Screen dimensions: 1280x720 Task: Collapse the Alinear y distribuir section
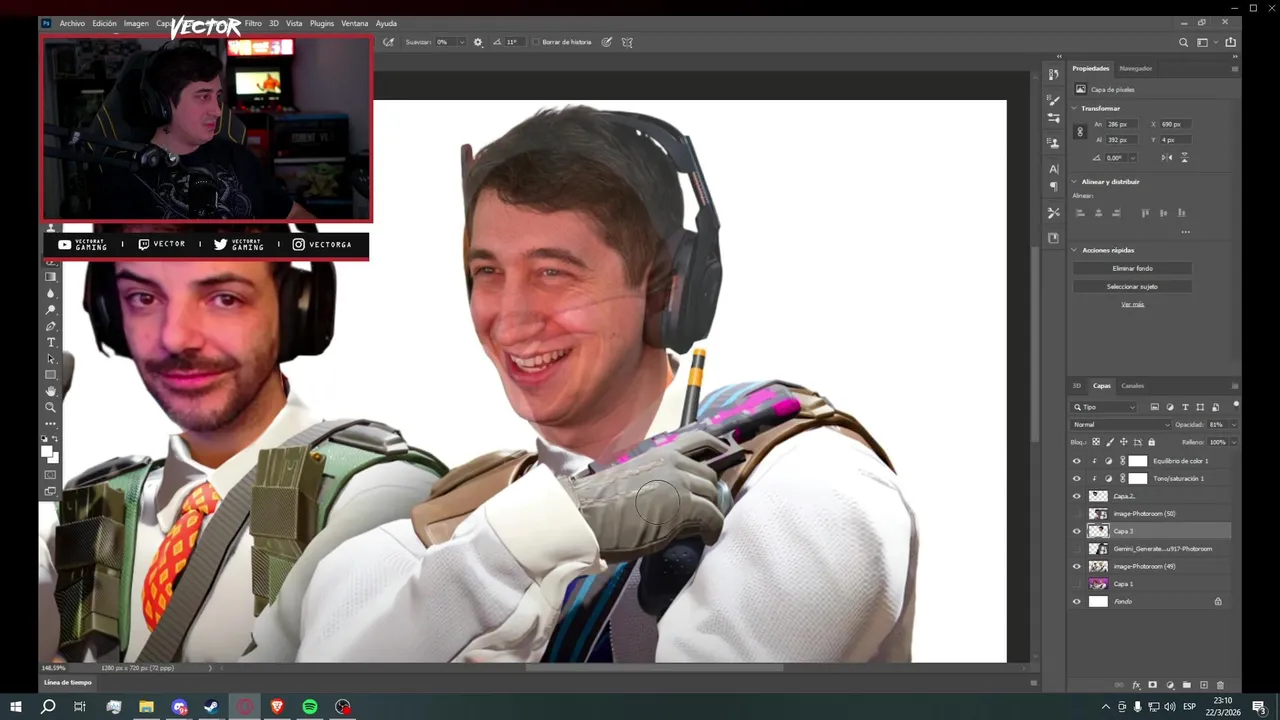point(1075,182)
